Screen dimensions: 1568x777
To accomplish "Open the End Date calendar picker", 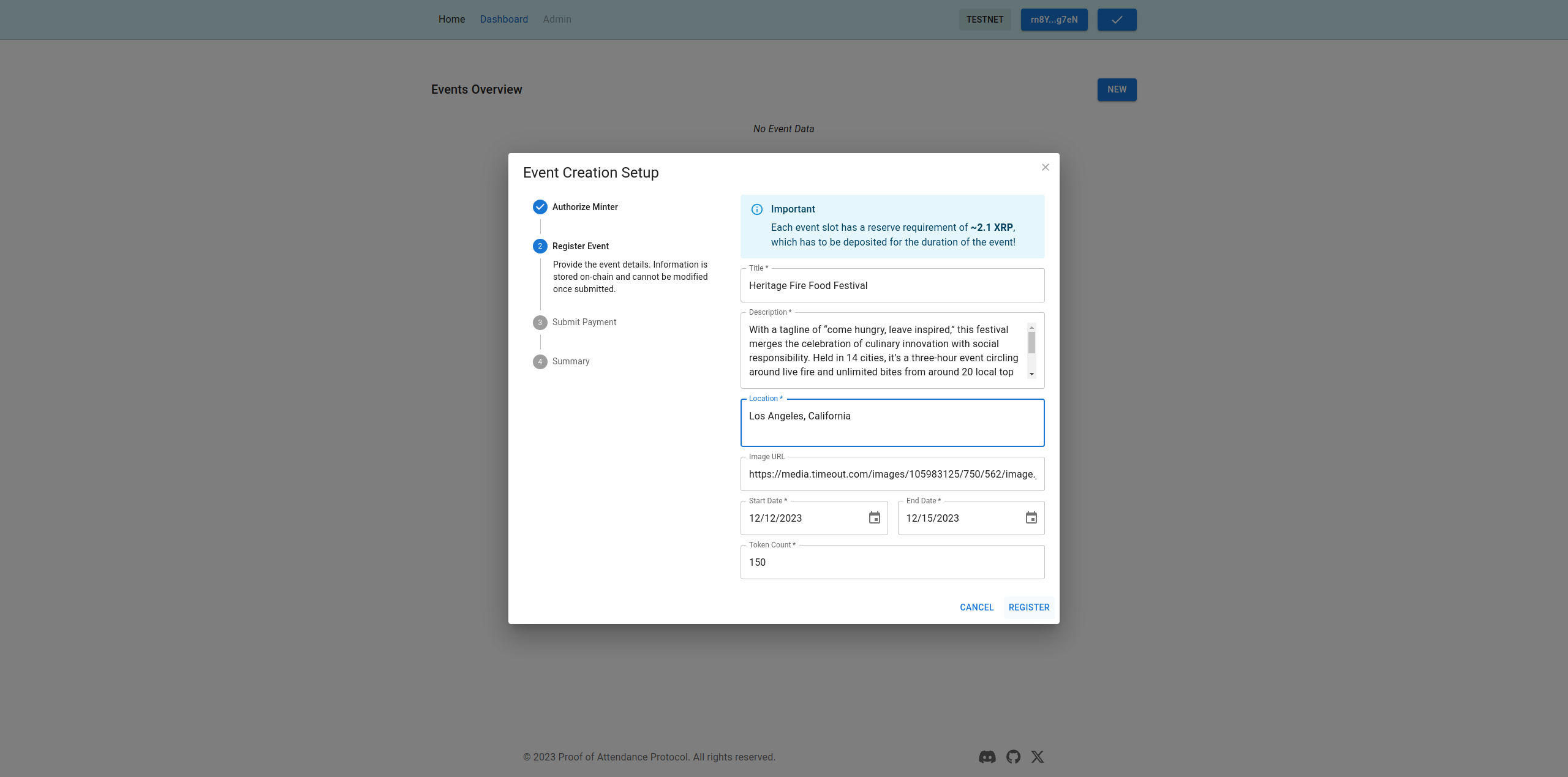I will (x=1031, y=518).
